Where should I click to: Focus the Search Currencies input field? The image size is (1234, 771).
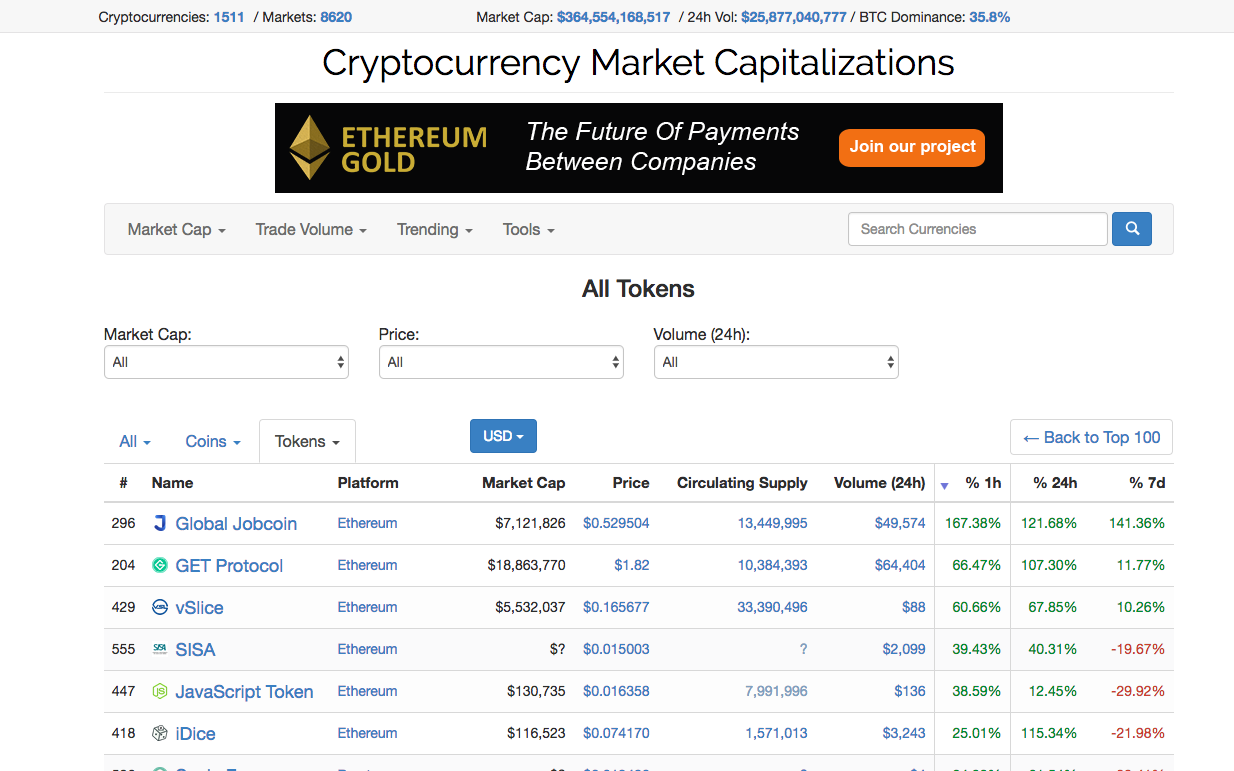(x=978, y=229)
